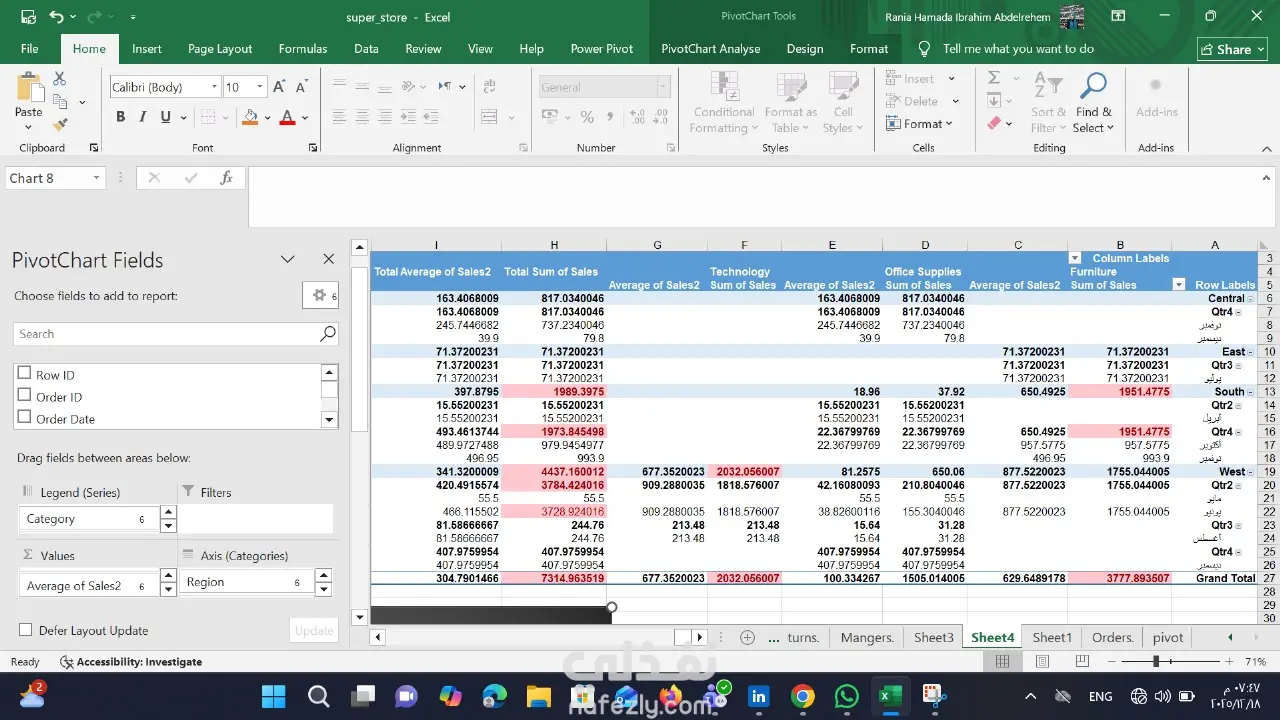Click the zoom slider handle
This screenshot has height=720, width=1280.
1156,662
